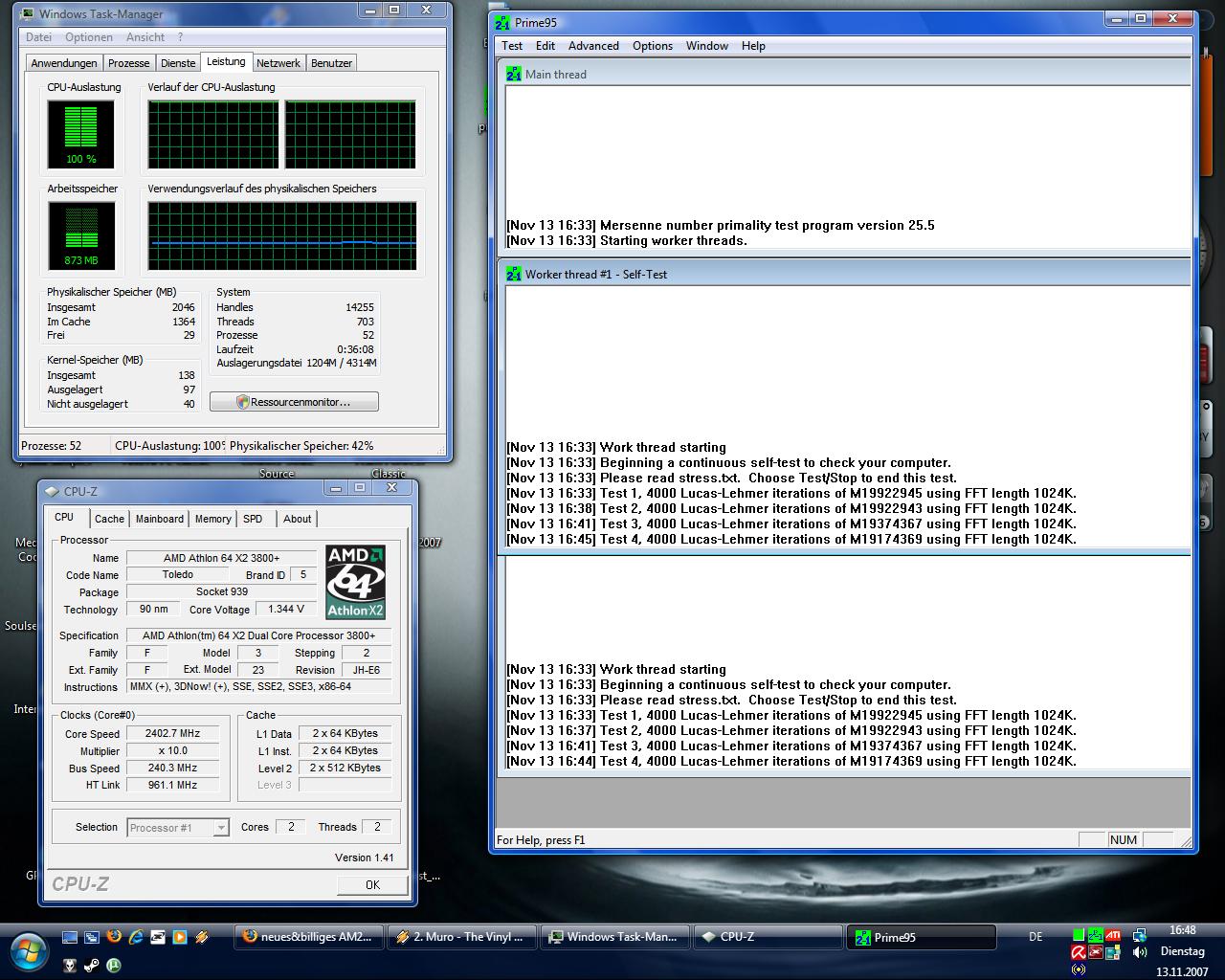The height and width of the screenshot is (980, 1225).
Task: Click the Core Voltage value 1.344 V
Action: (286, 609)
